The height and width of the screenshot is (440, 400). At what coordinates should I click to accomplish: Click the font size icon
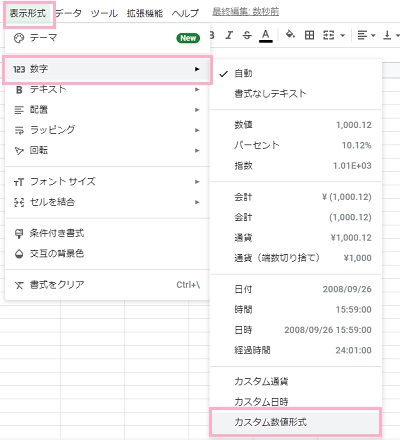tap(19, 182)
